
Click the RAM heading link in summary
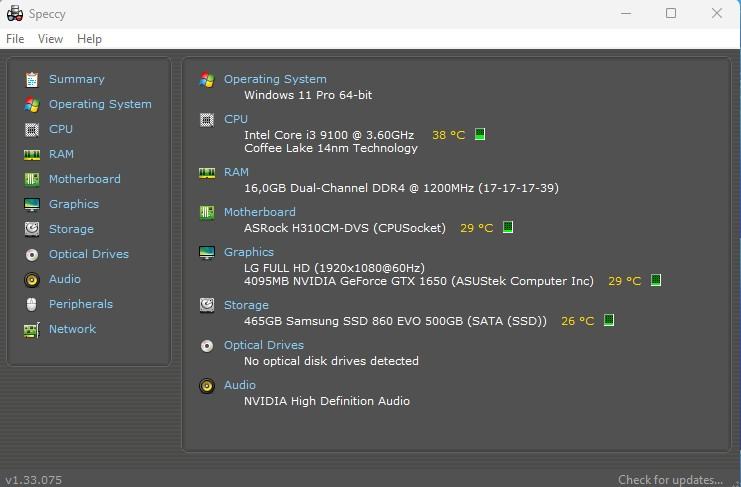pos(236,172)
